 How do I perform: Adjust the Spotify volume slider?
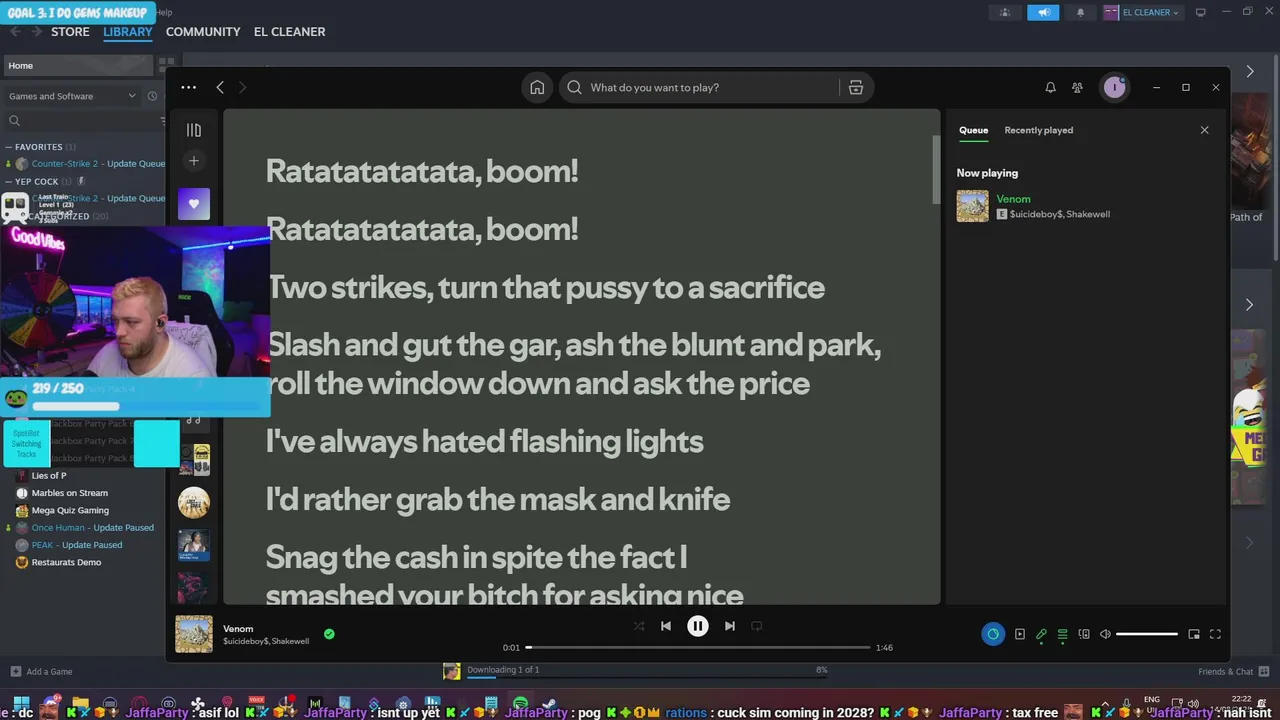(1147, 634)
